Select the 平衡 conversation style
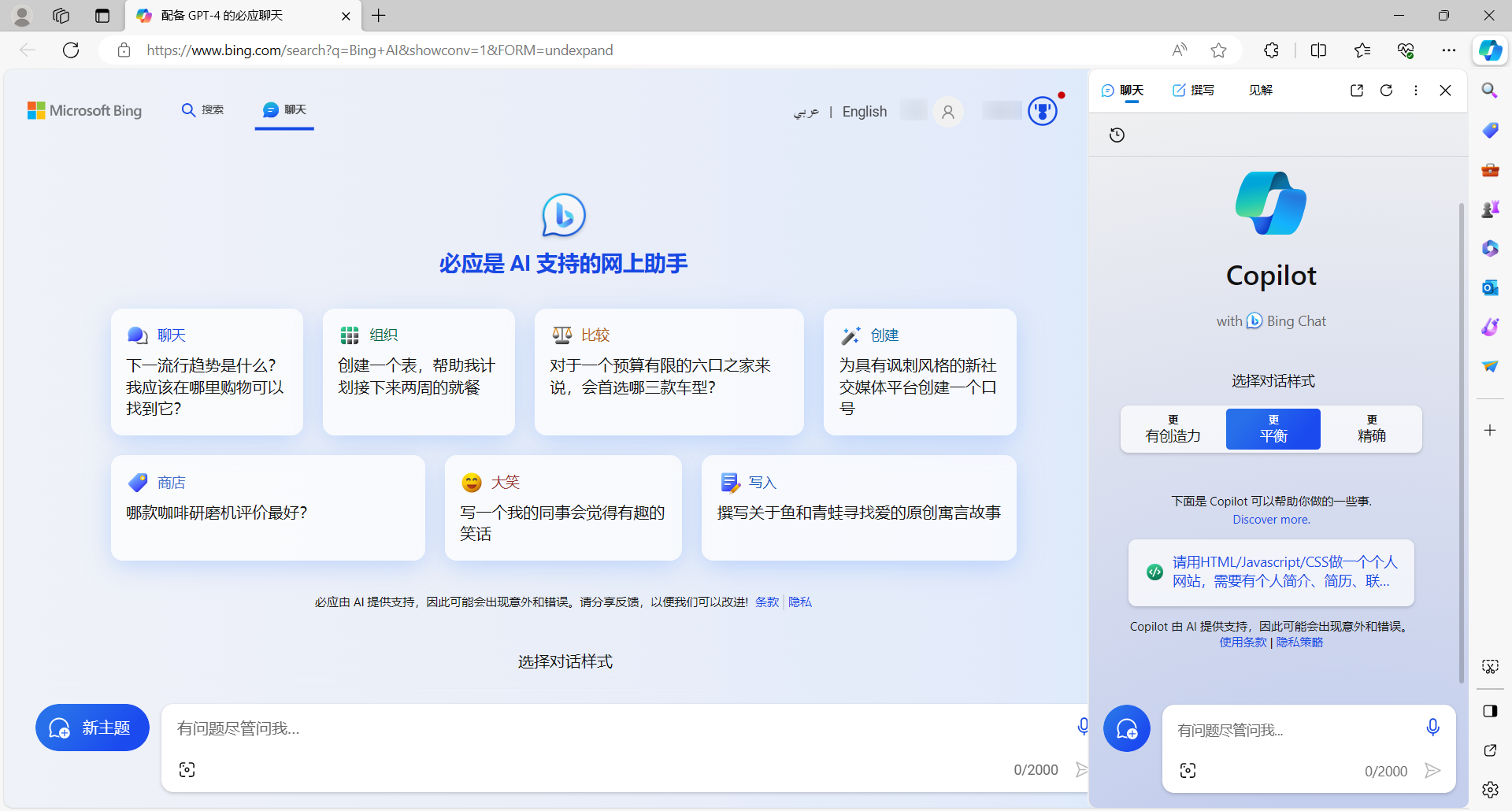 click(x=1273, y=429)
